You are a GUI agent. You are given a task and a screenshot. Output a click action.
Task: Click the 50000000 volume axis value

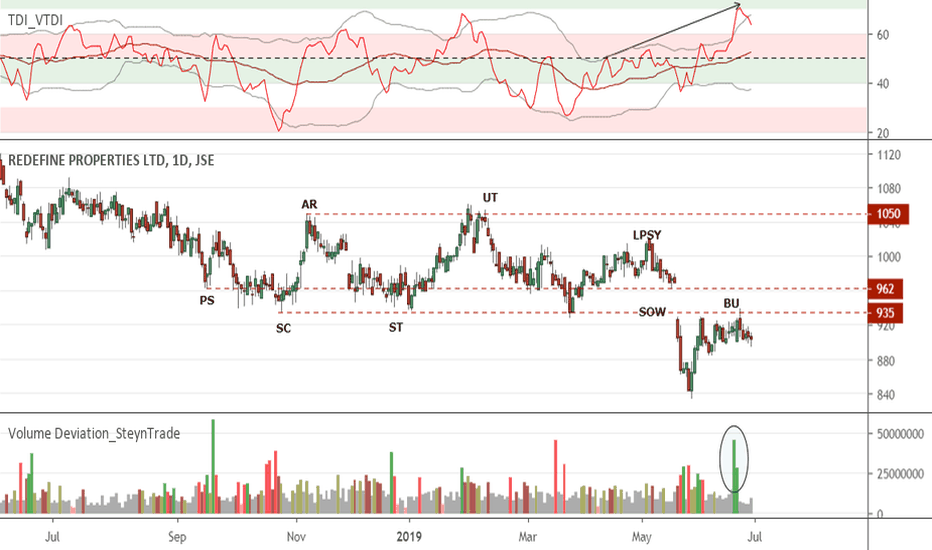(900, 434)
